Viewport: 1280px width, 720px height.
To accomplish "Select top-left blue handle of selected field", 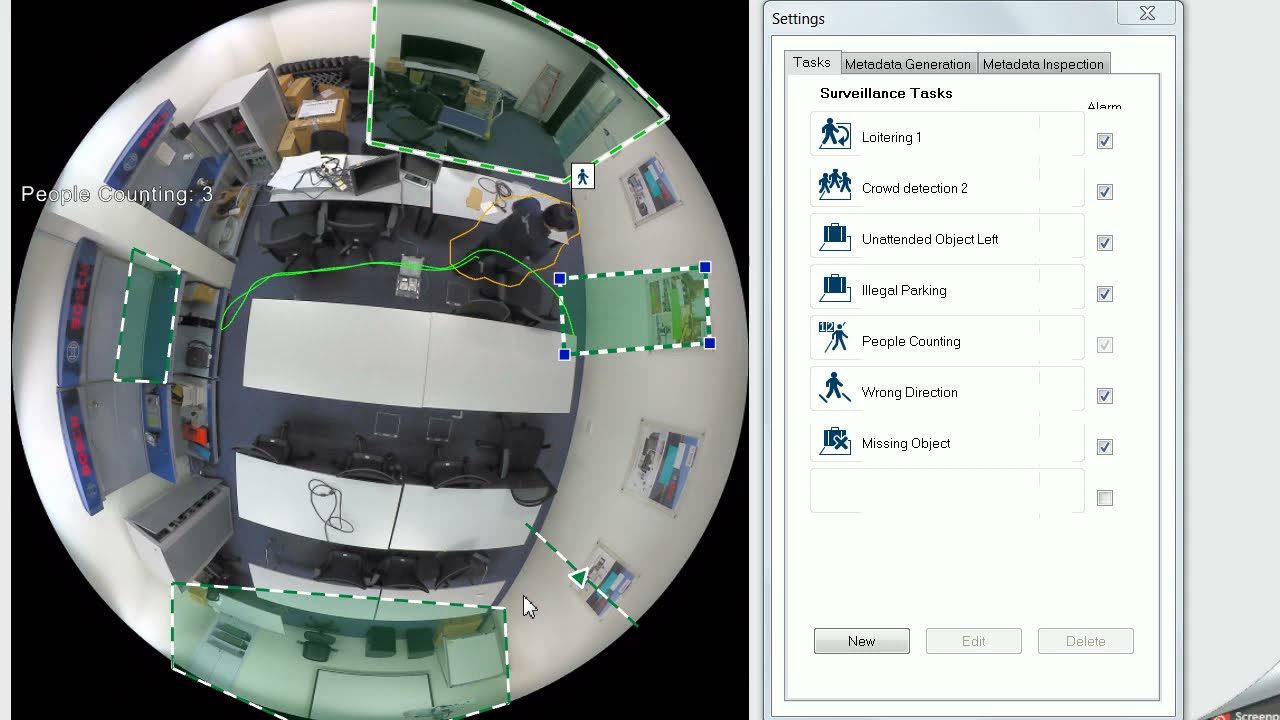I will point(560,279).
